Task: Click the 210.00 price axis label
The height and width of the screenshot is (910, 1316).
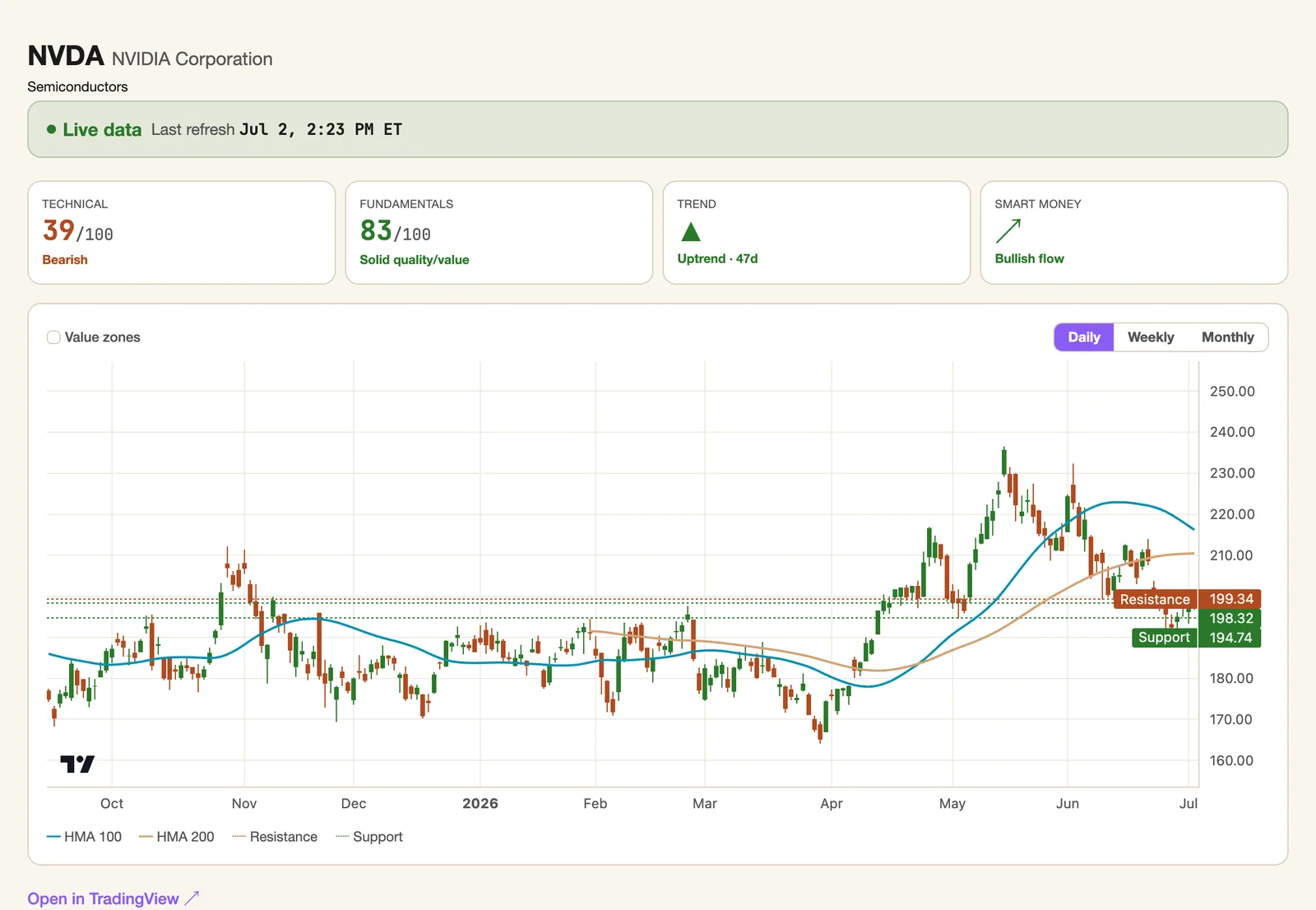Action: (1231, 555)
